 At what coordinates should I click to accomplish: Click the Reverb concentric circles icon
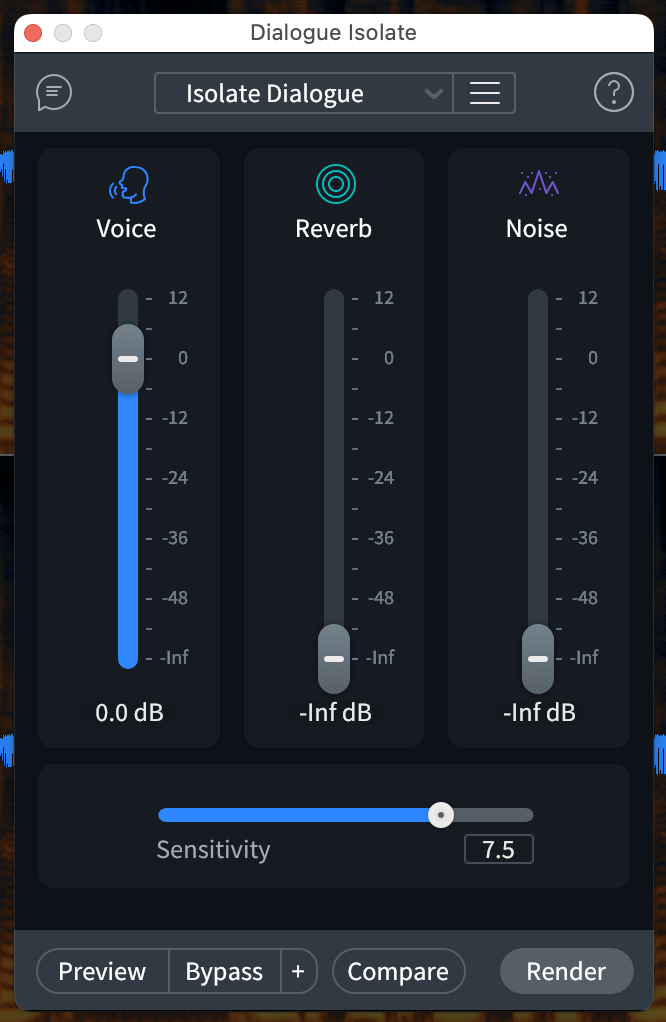[336, 184]
